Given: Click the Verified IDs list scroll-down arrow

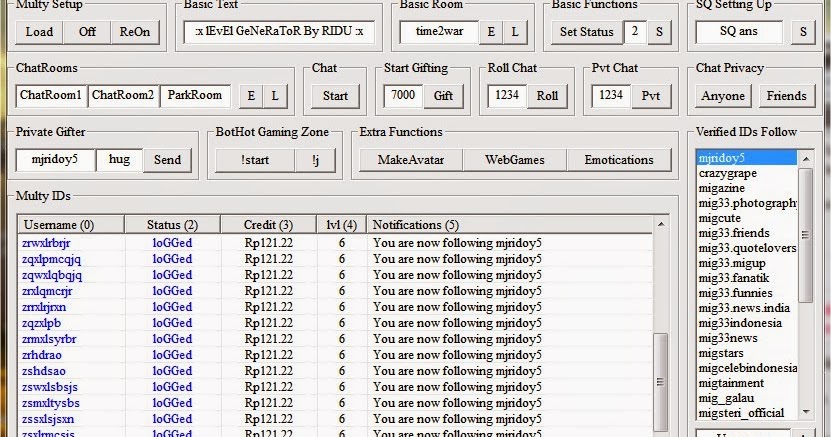Looking at the screenshot, I should pyautogui.click(x=806, y=412).
